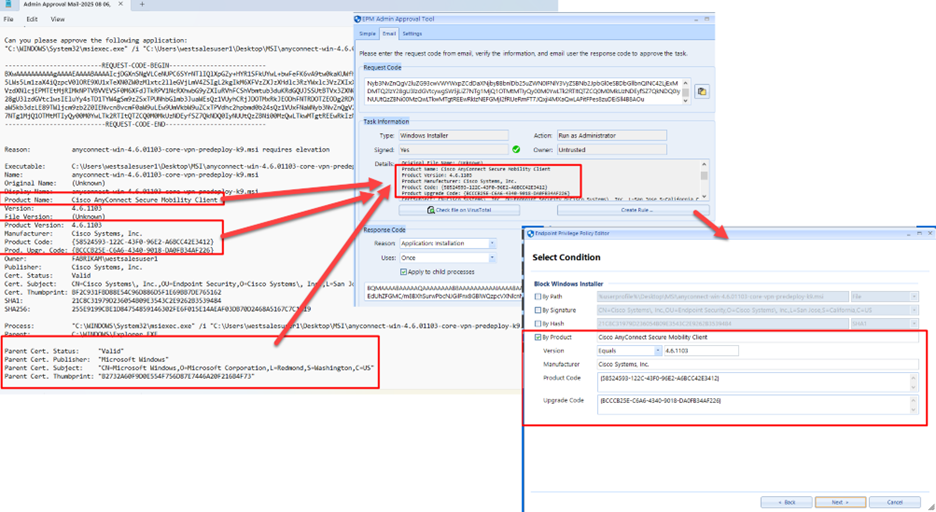936x512 pixels.
Task: Click the product name field with Cisco AnyConnect
Action: 758,337
